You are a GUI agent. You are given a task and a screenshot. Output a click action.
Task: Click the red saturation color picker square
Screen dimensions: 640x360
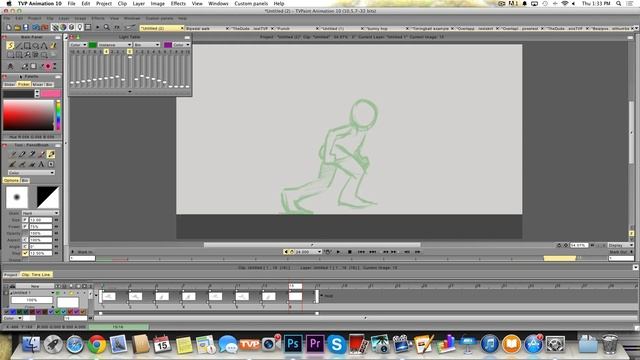(29, 115)
